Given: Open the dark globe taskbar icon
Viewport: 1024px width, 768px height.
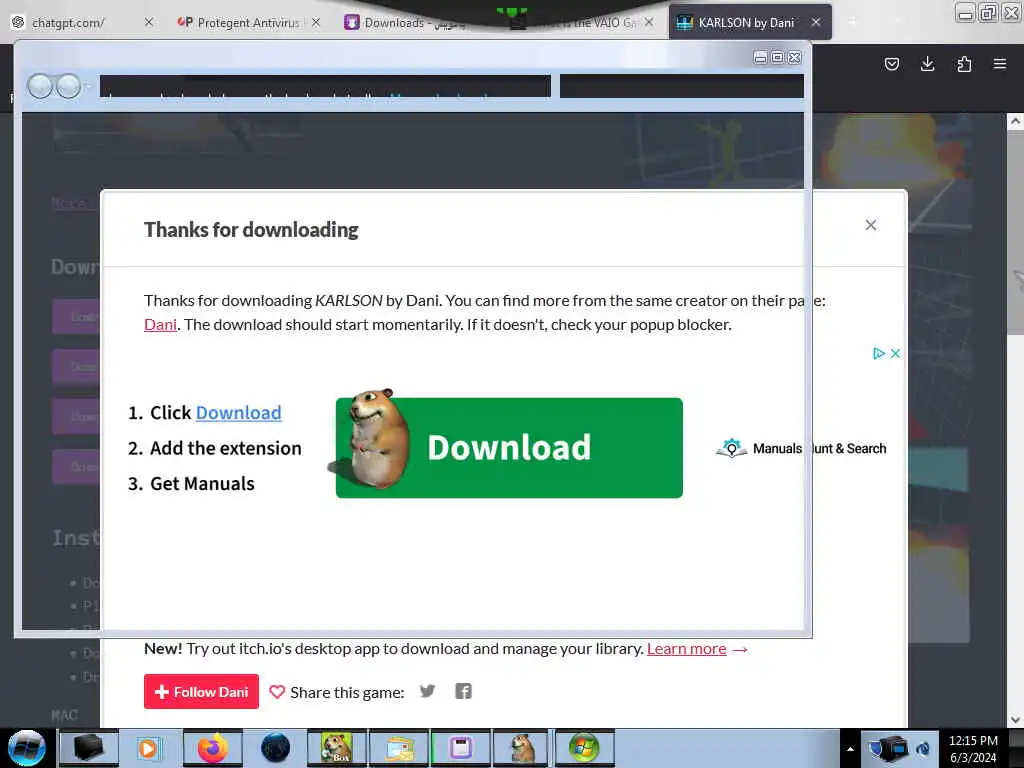Looking at the screenshot, I should pos(275,748).
